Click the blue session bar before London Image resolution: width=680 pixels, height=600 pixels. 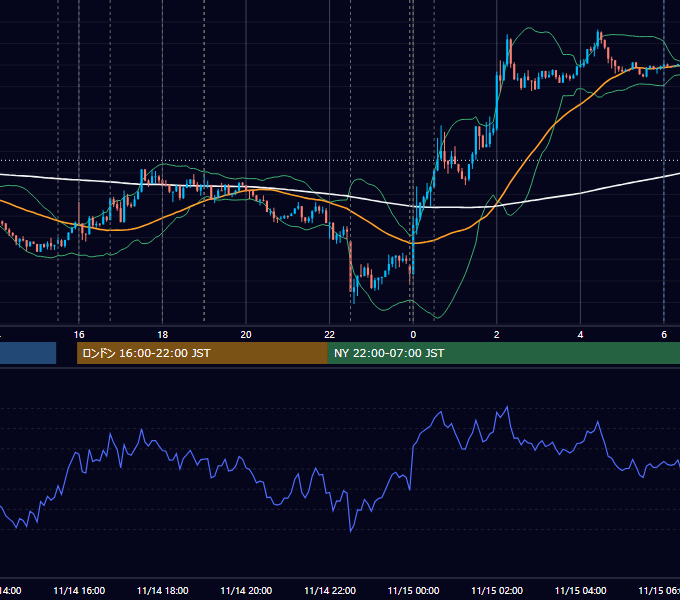coord(28,353)
